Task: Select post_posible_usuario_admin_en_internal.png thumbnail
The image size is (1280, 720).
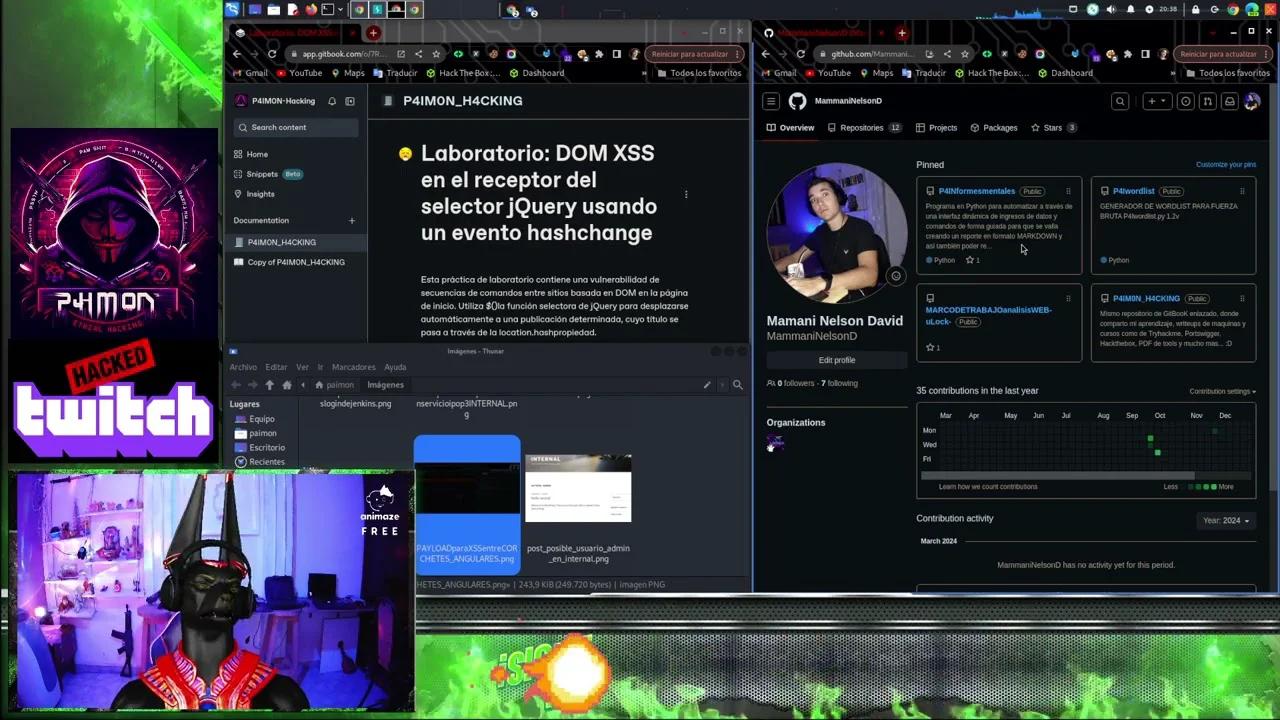Action: pos(578,488)
